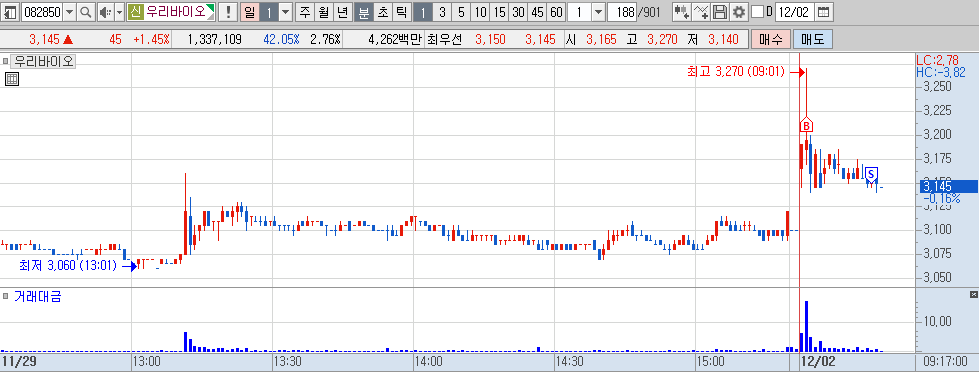Save chart with the floppy disk icon
The image size is (979, 372).
[721, 12]
